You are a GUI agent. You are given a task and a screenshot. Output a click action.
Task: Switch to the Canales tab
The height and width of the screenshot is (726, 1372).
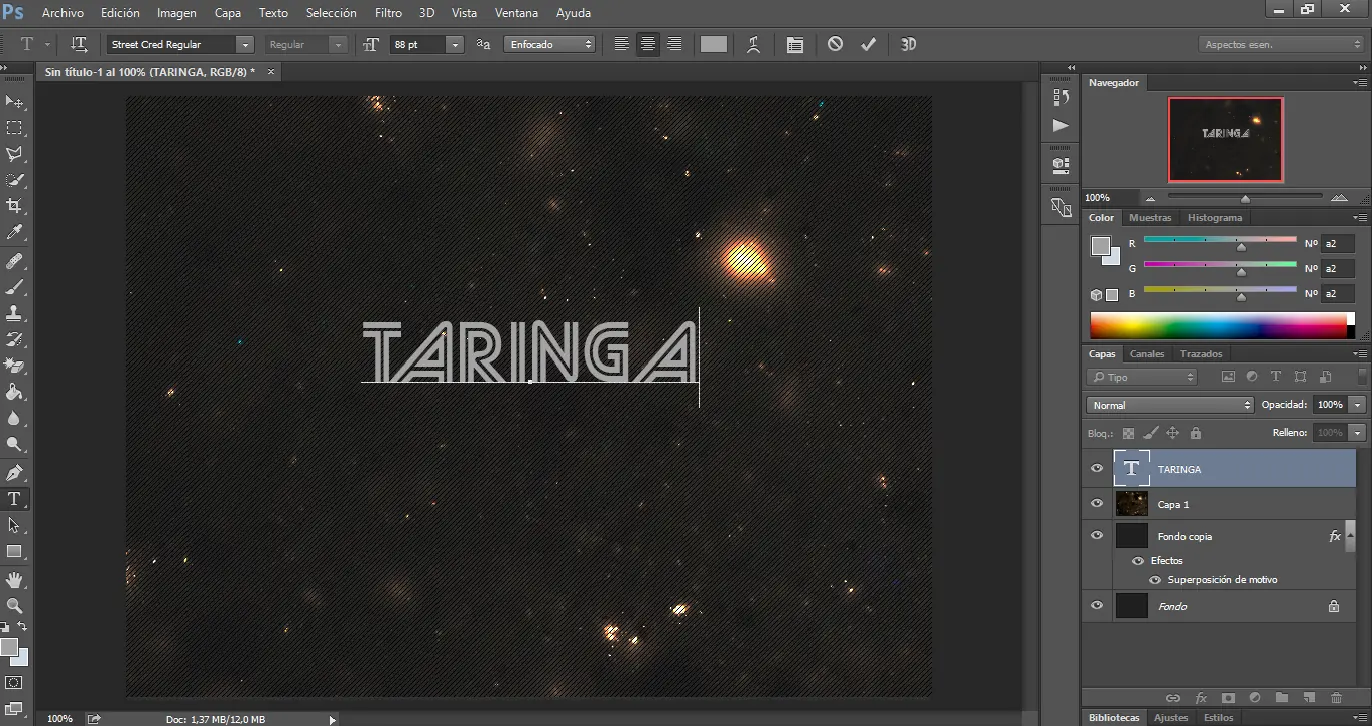click(1147, 353)
